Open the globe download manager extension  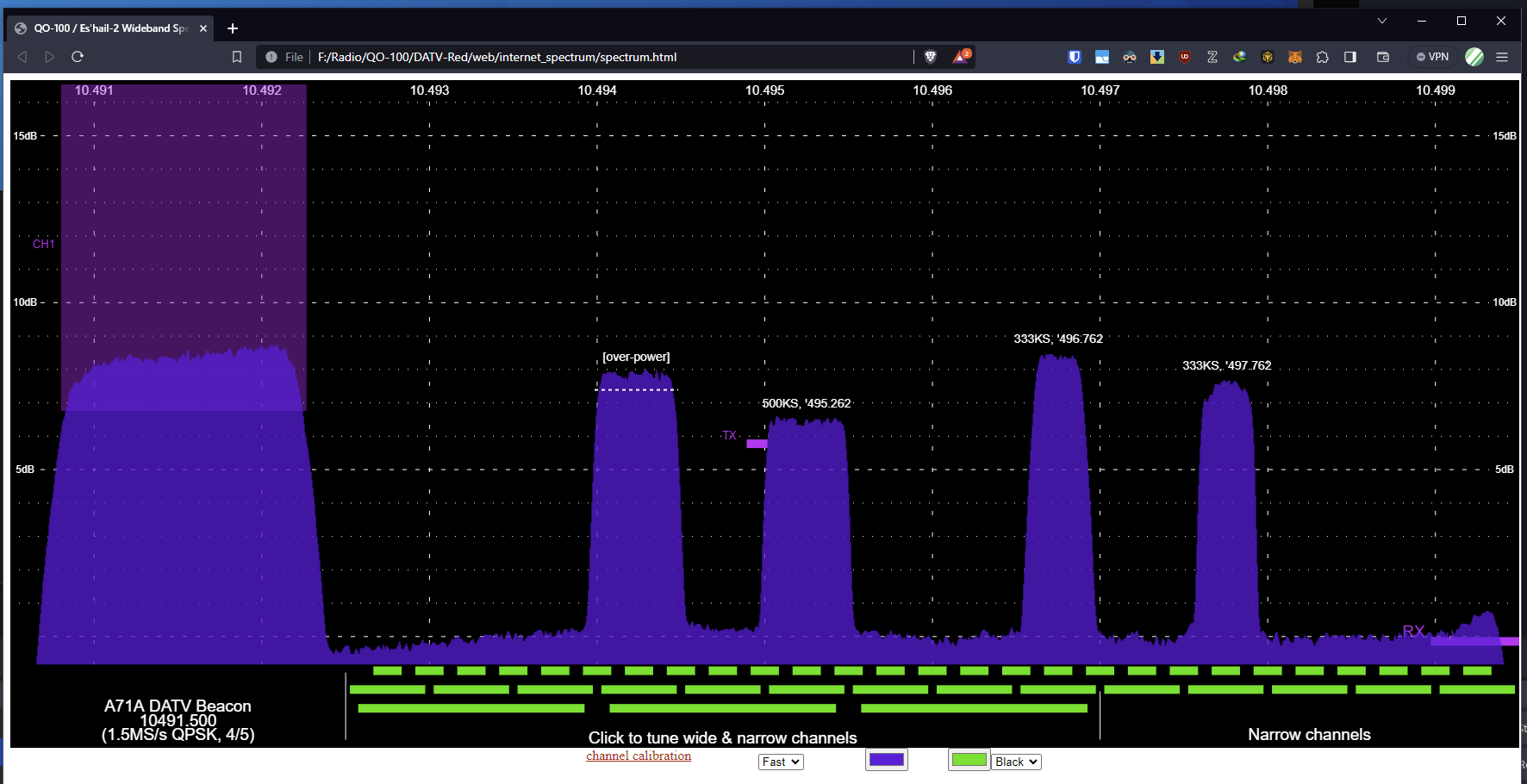pyautogui.click(x=1240, y=57)
